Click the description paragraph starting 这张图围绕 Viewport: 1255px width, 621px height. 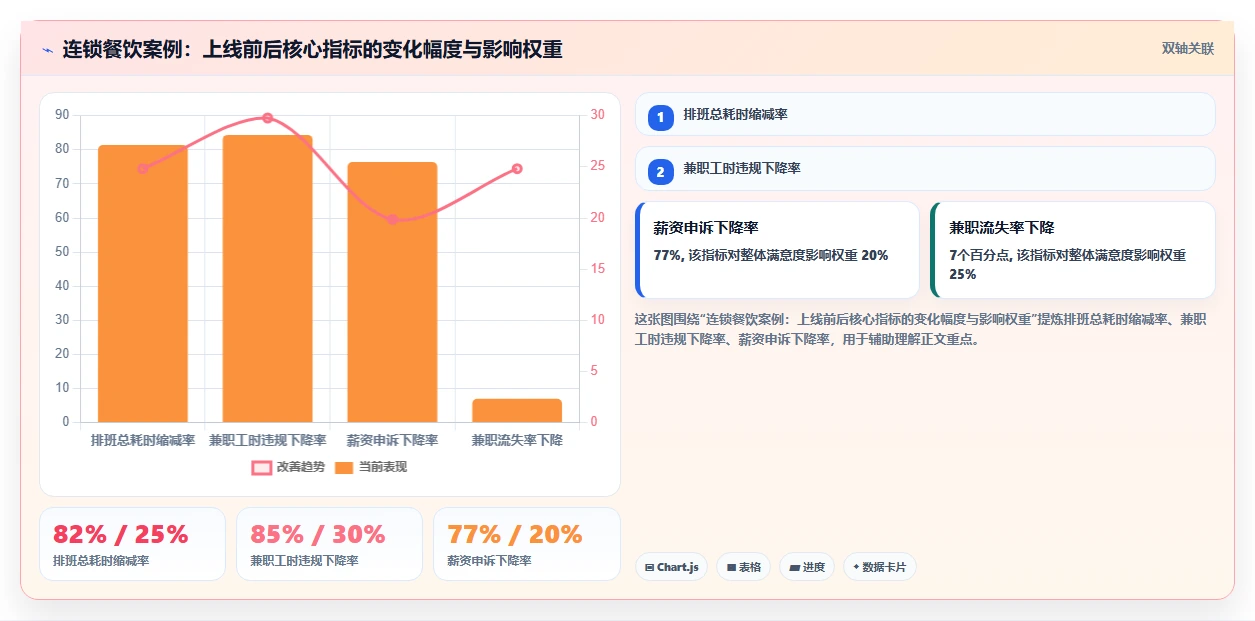click(x=920, y=329)
